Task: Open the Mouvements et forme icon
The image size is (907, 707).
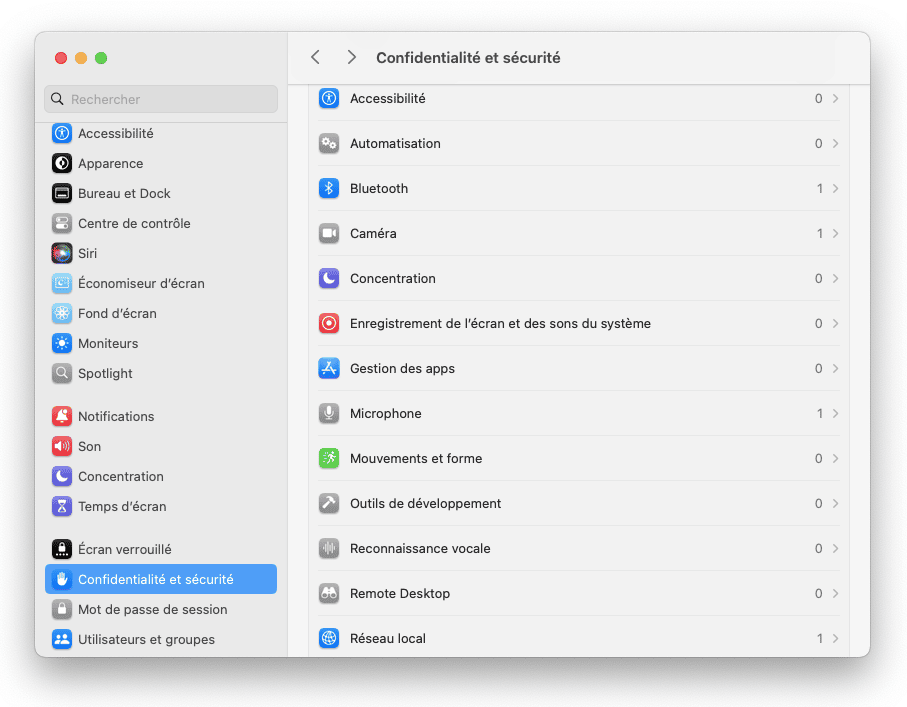Action: coord(329,459)
